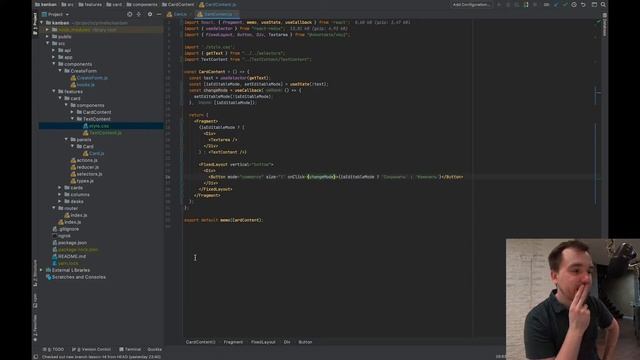Click FixedLayout in editor breadcrumb bar
This screenshot has width=640, height=360.
(x=263, y=342)
